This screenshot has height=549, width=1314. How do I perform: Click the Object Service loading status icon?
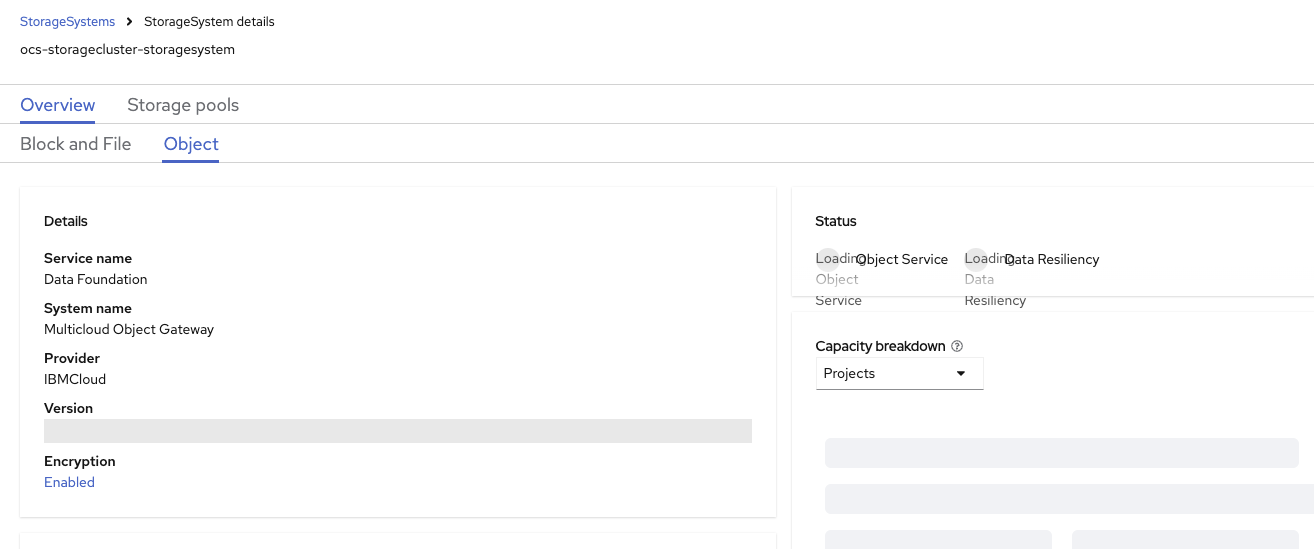tap(828, 260)
